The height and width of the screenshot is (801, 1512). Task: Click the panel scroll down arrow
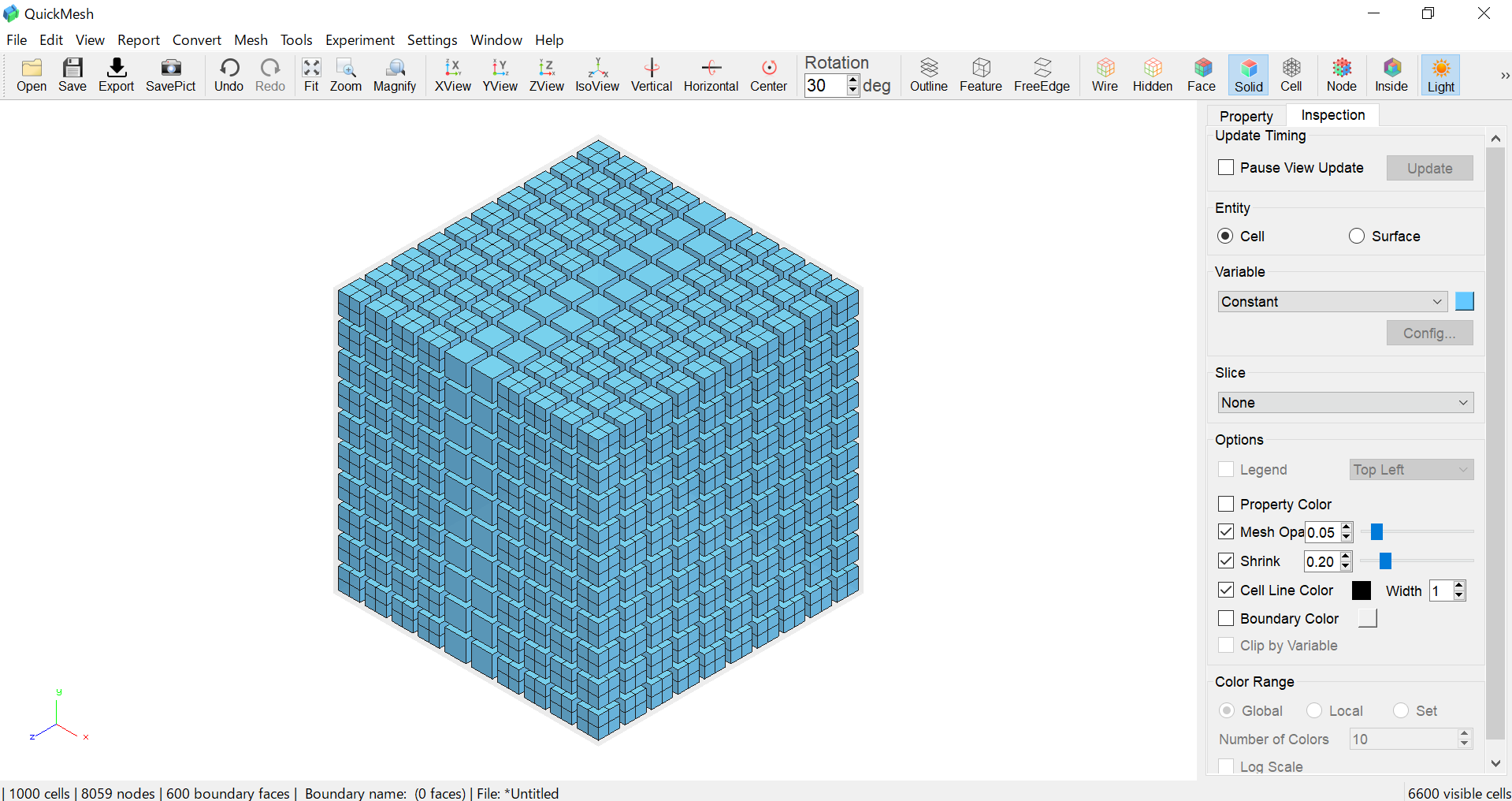coord(1495,763)
